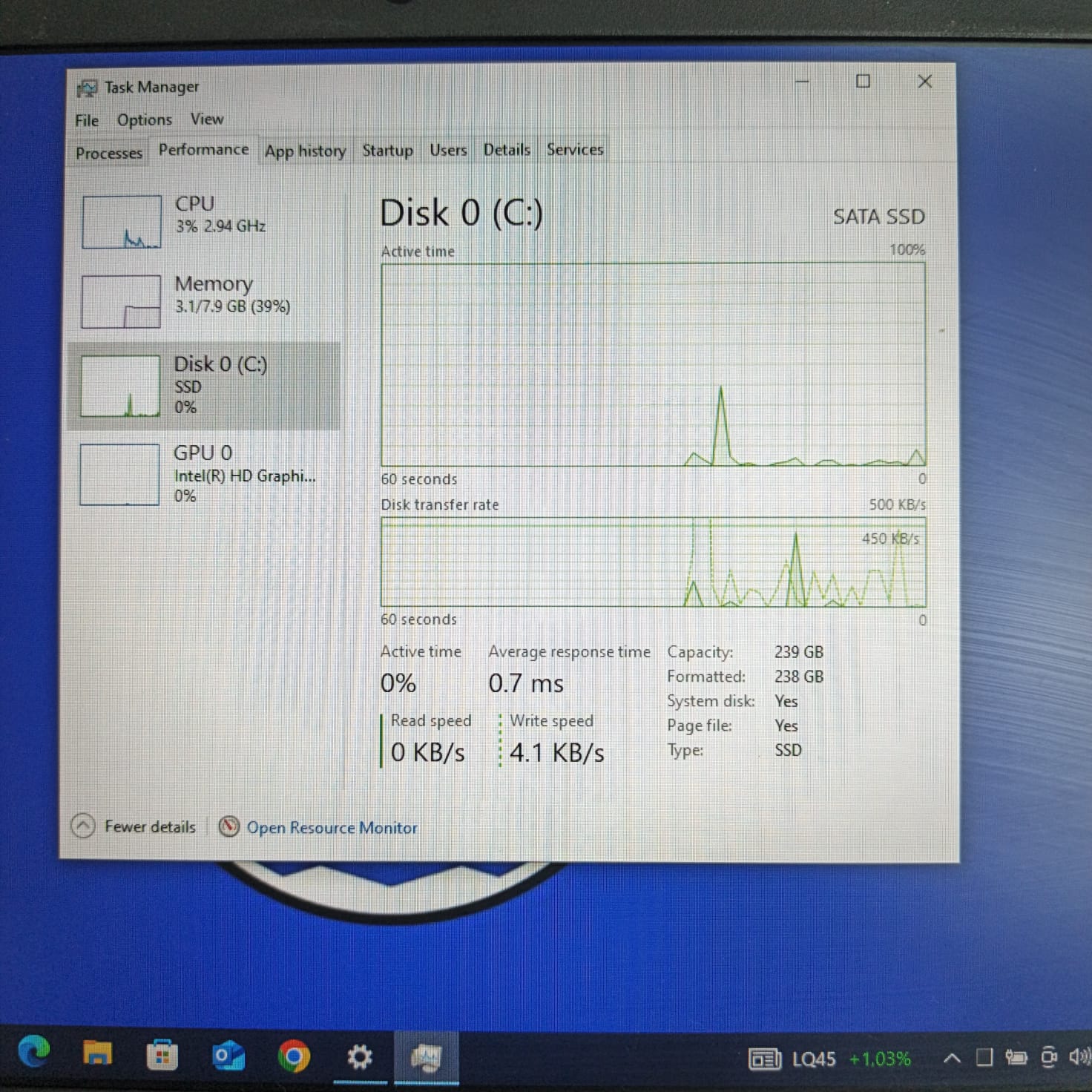The height and width of the screenshot is (1092, 1092).
Task: Minimize the Task Manager window
Action: (802, 81)
